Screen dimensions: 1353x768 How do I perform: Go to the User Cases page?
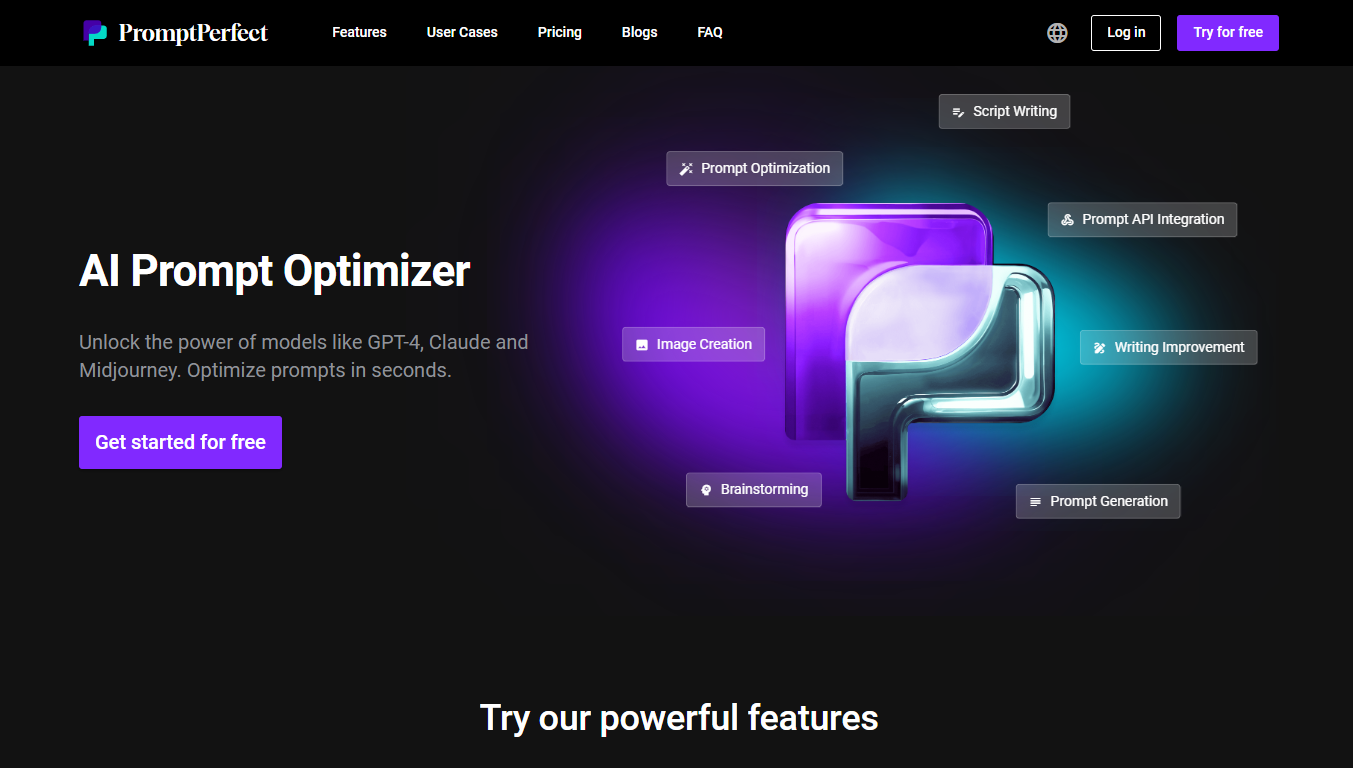462,32
